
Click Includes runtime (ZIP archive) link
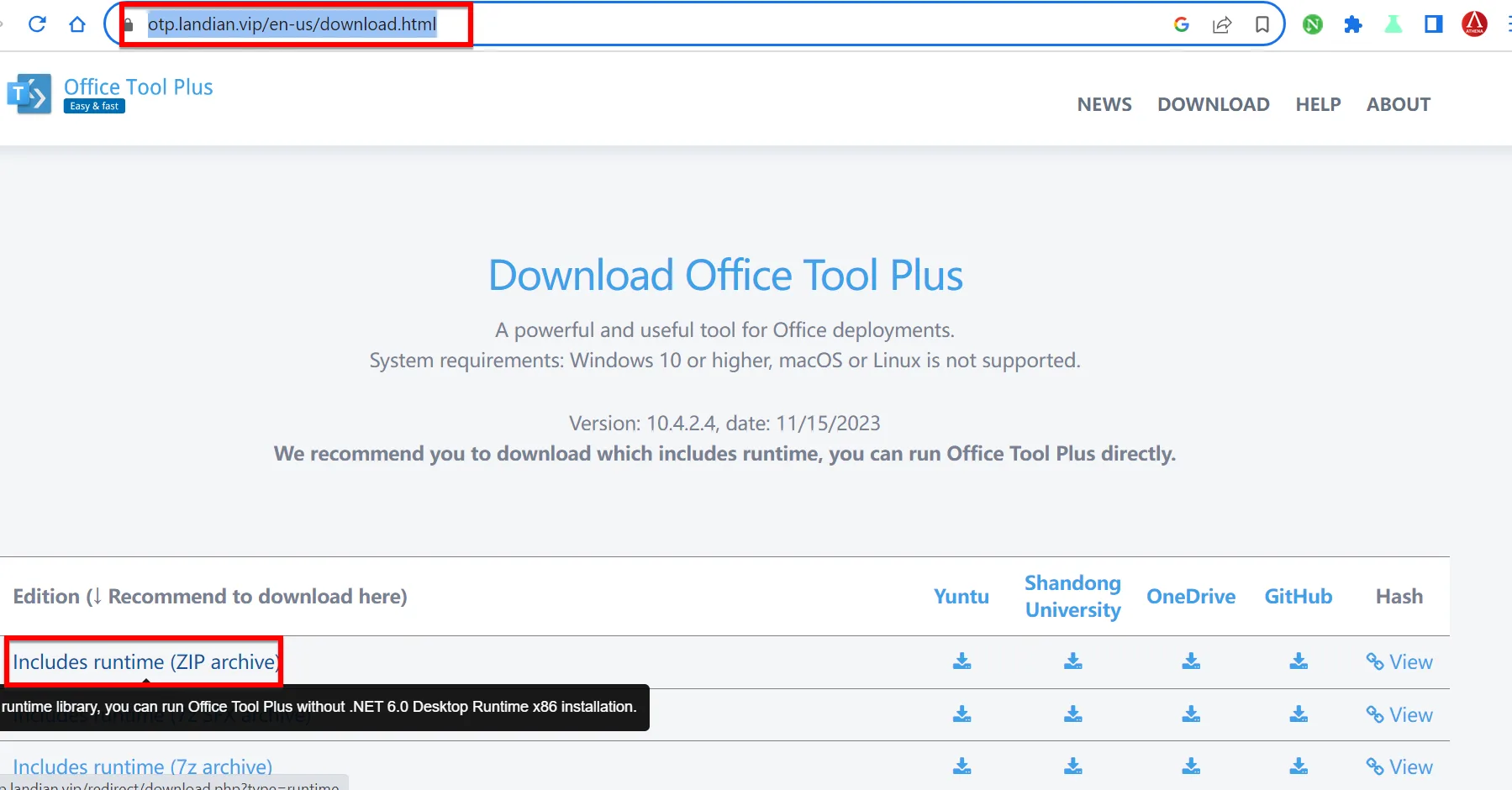tap(145, 662)
